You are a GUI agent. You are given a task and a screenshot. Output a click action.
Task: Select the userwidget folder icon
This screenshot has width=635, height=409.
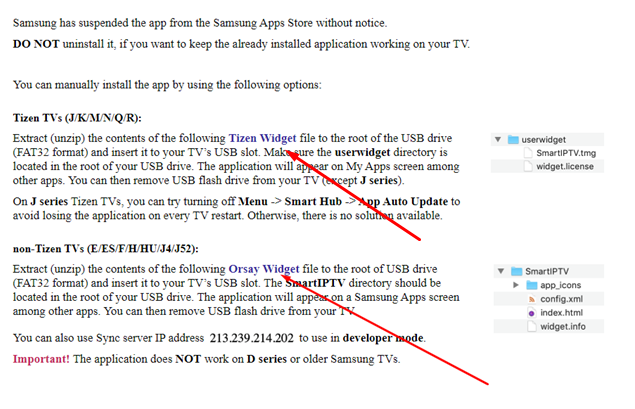[x=513, y=140]
